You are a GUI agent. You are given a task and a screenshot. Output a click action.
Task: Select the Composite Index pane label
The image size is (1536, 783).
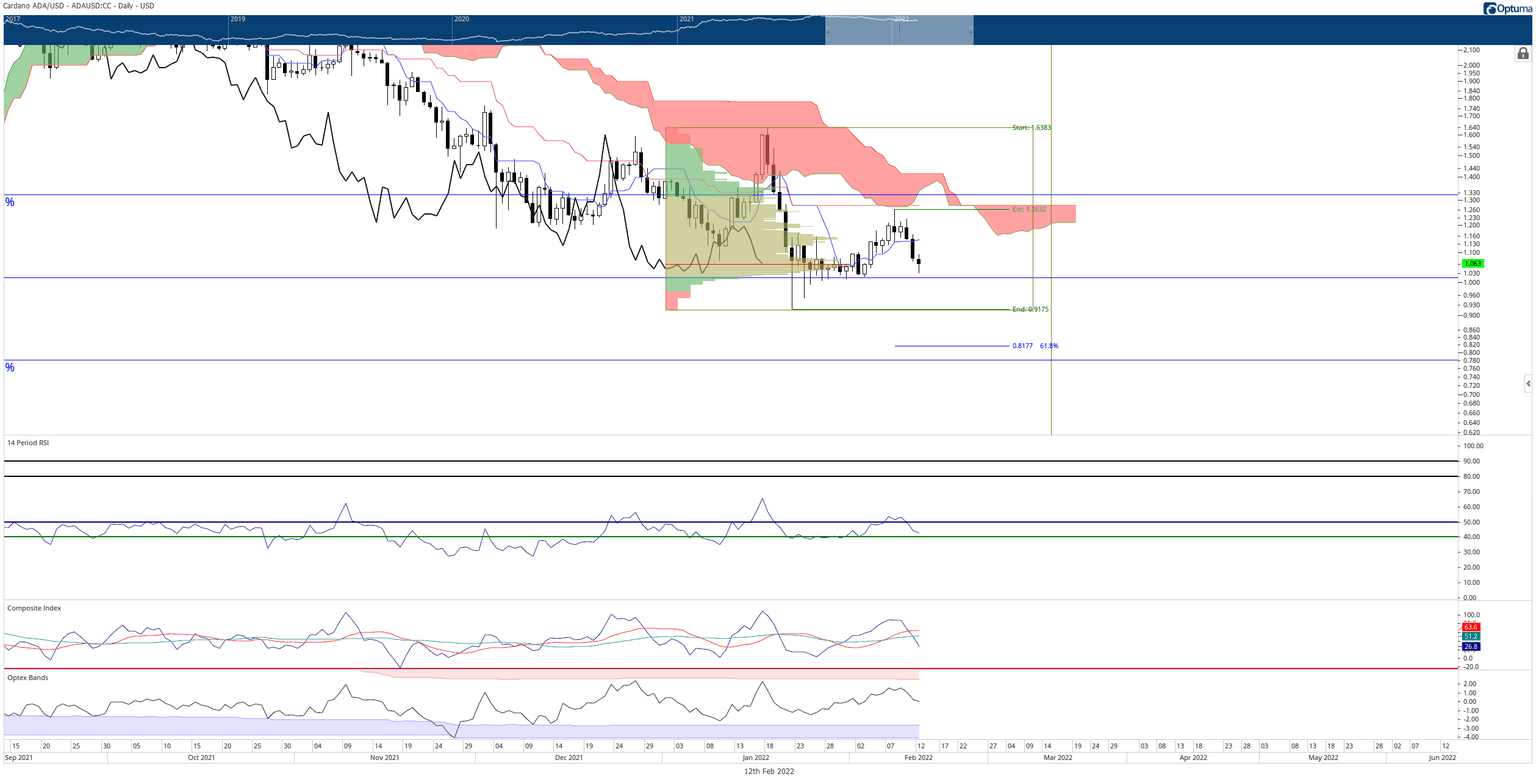pyautogui.click(x=32, y=607)
